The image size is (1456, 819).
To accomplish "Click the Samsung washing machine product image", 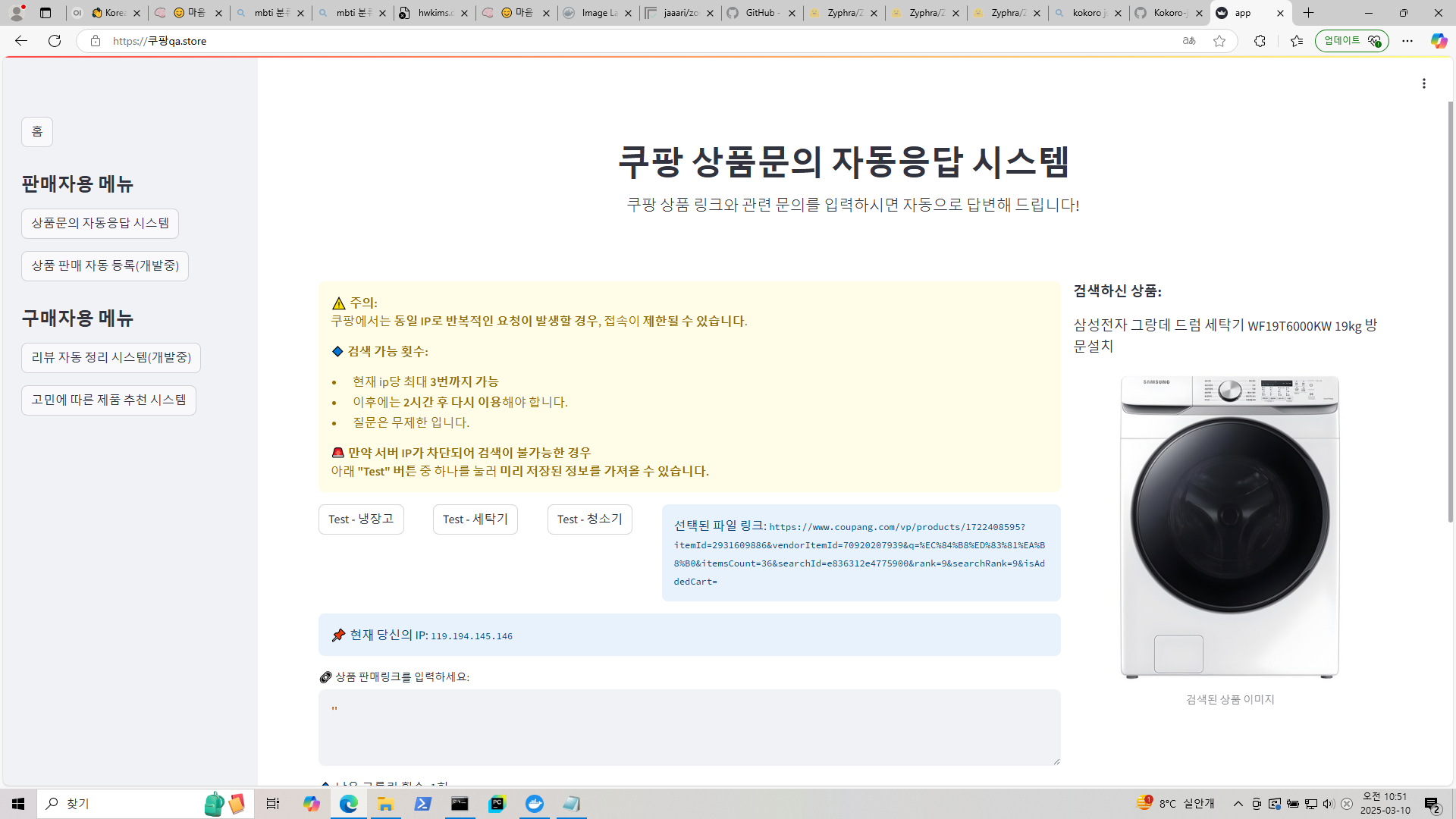I will pyautogui.click(x=1229, y=527).
